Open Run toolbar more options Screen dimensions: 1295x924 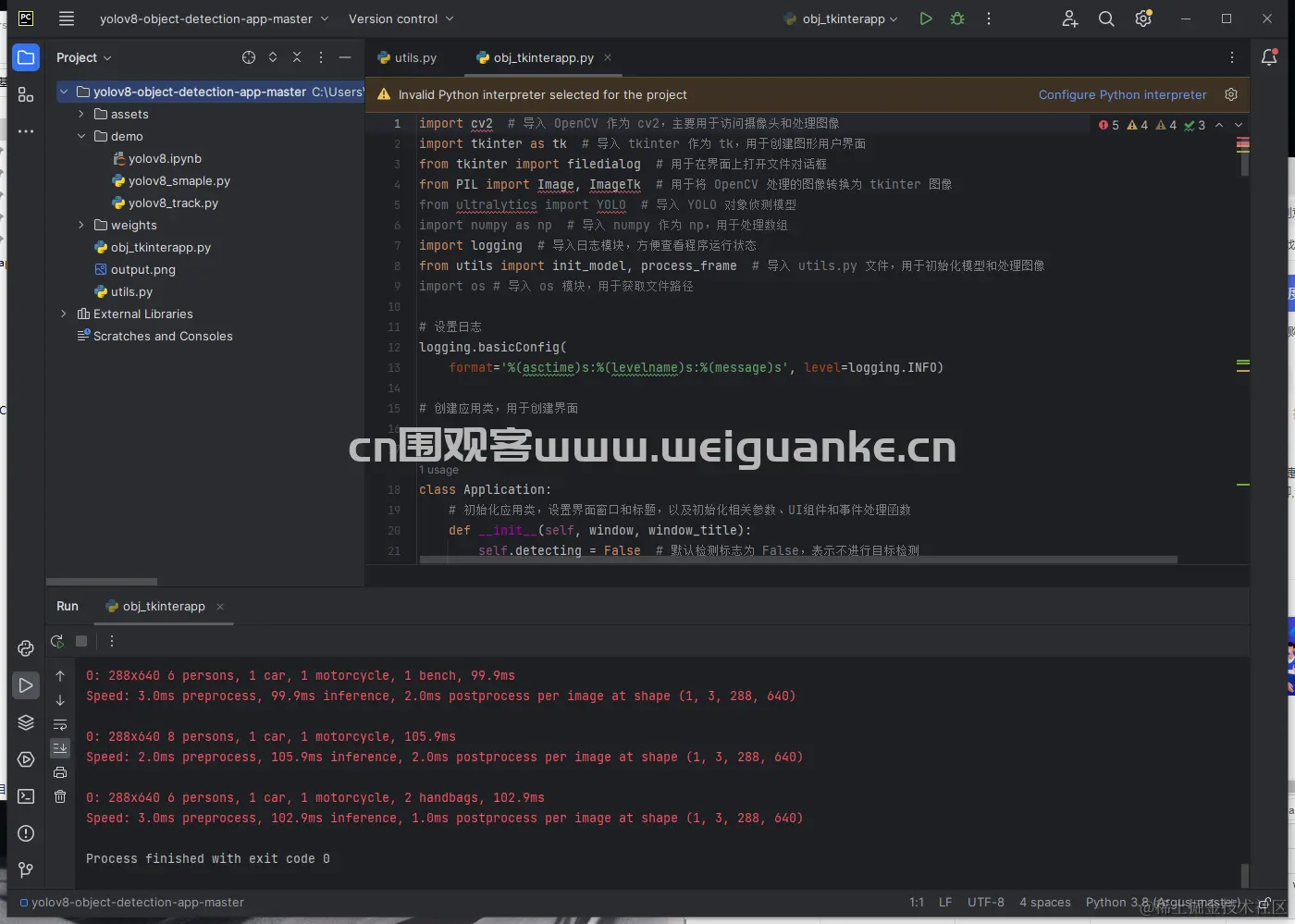click(112, 641)
